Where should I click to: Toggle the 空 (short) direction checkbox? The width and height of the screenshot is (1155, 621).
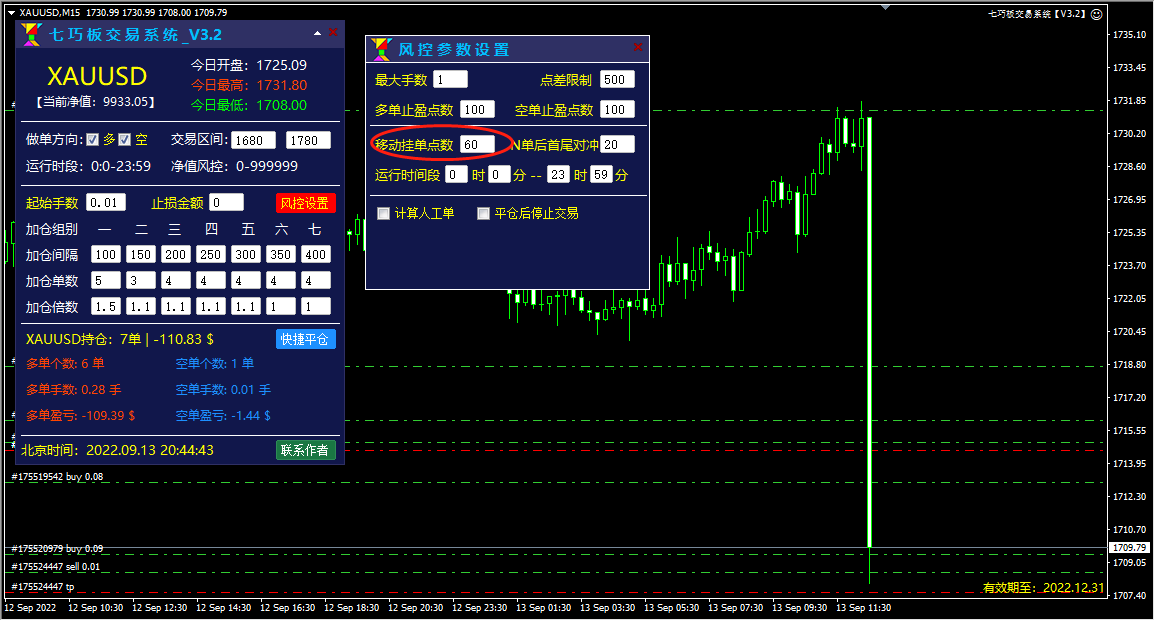coord(125,140)
